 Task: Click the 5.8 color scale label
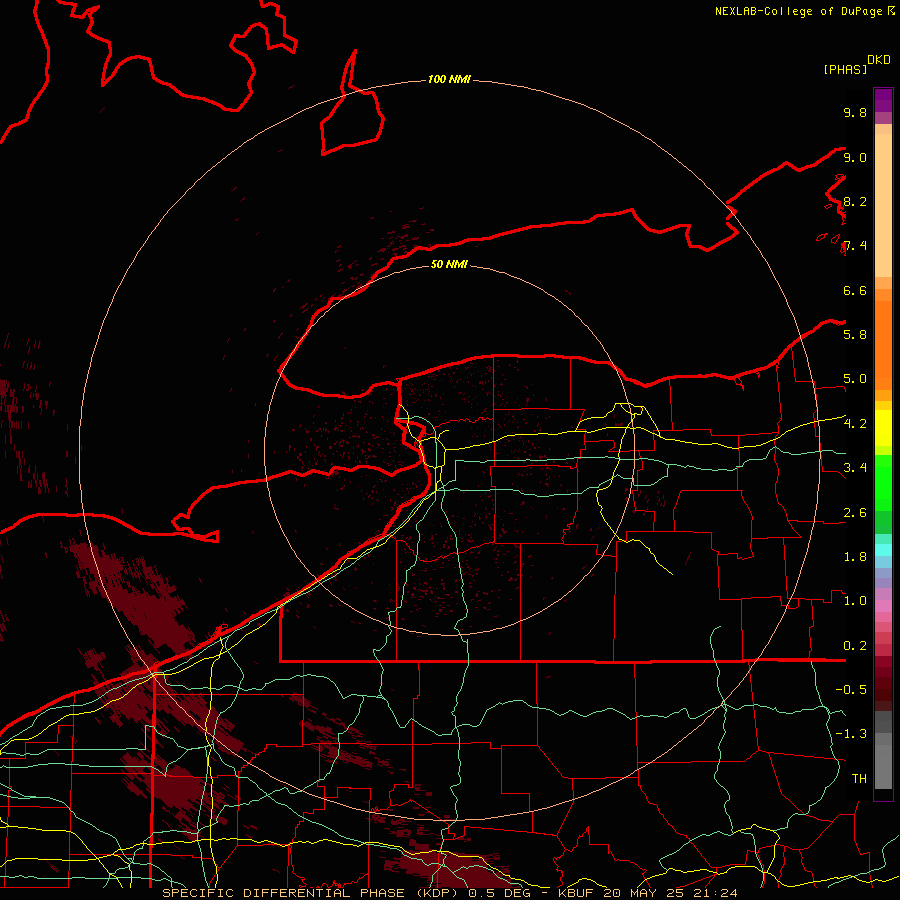pos(855,334)
